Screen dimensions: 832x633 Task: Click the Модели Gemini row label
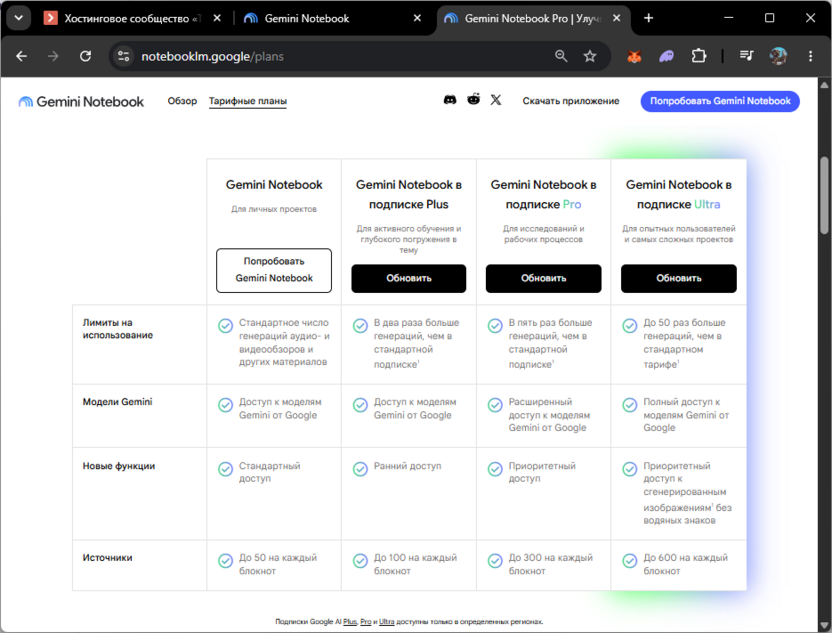coord(117,402)
